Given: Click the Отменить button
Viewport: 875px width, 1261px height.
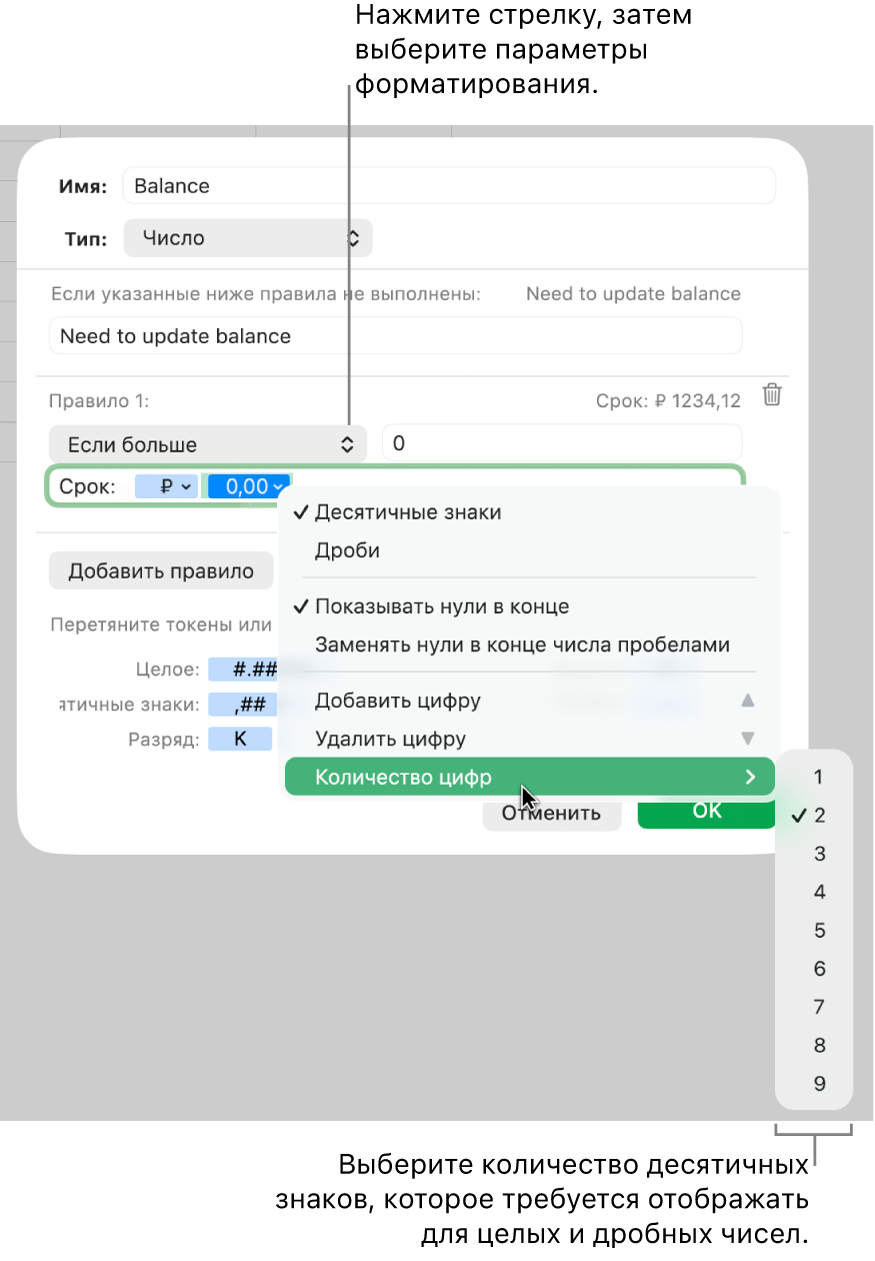Looking at the screenshot, I should [551, 813].
